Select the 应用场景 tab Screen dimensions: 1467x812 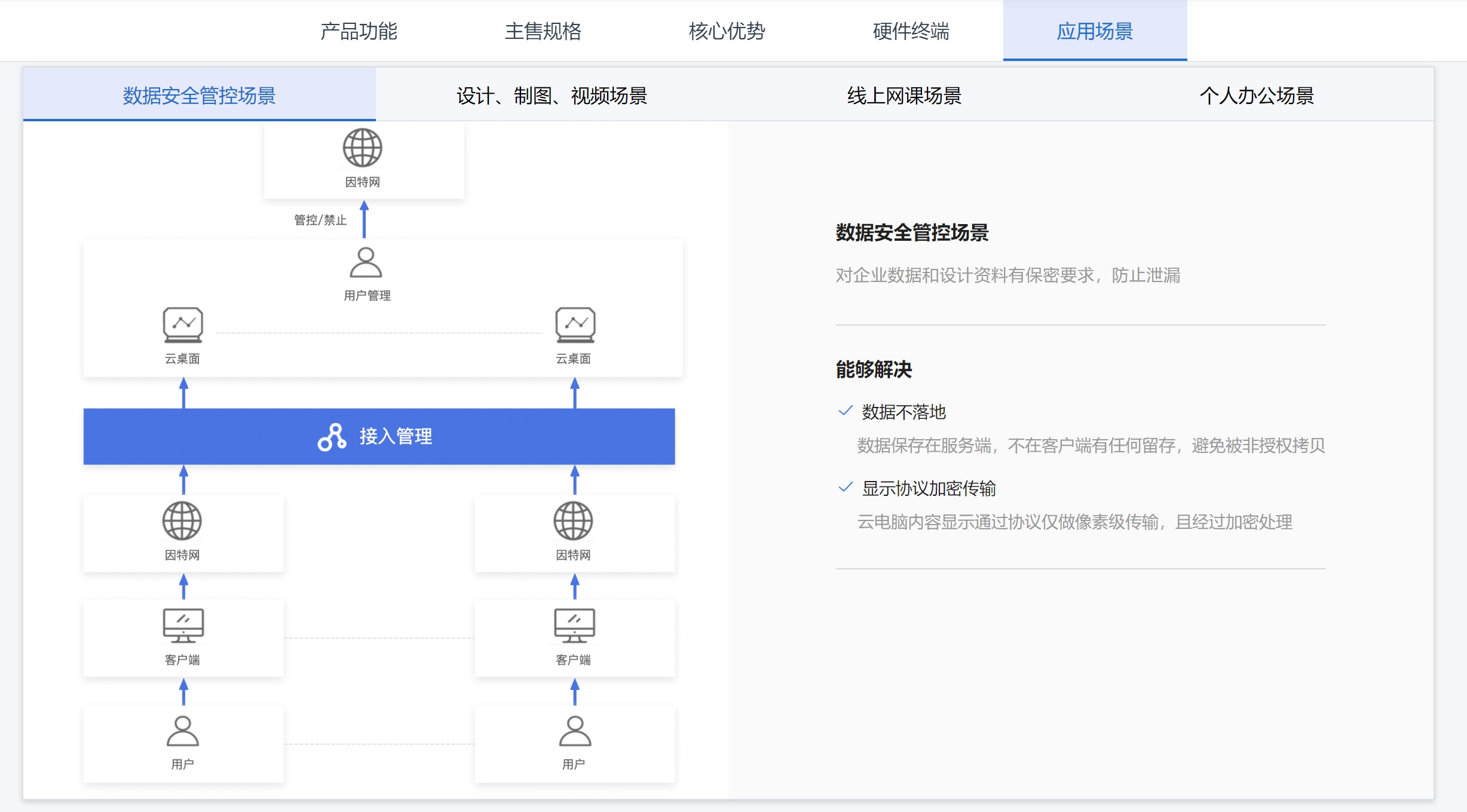[x=1095, y=31]
